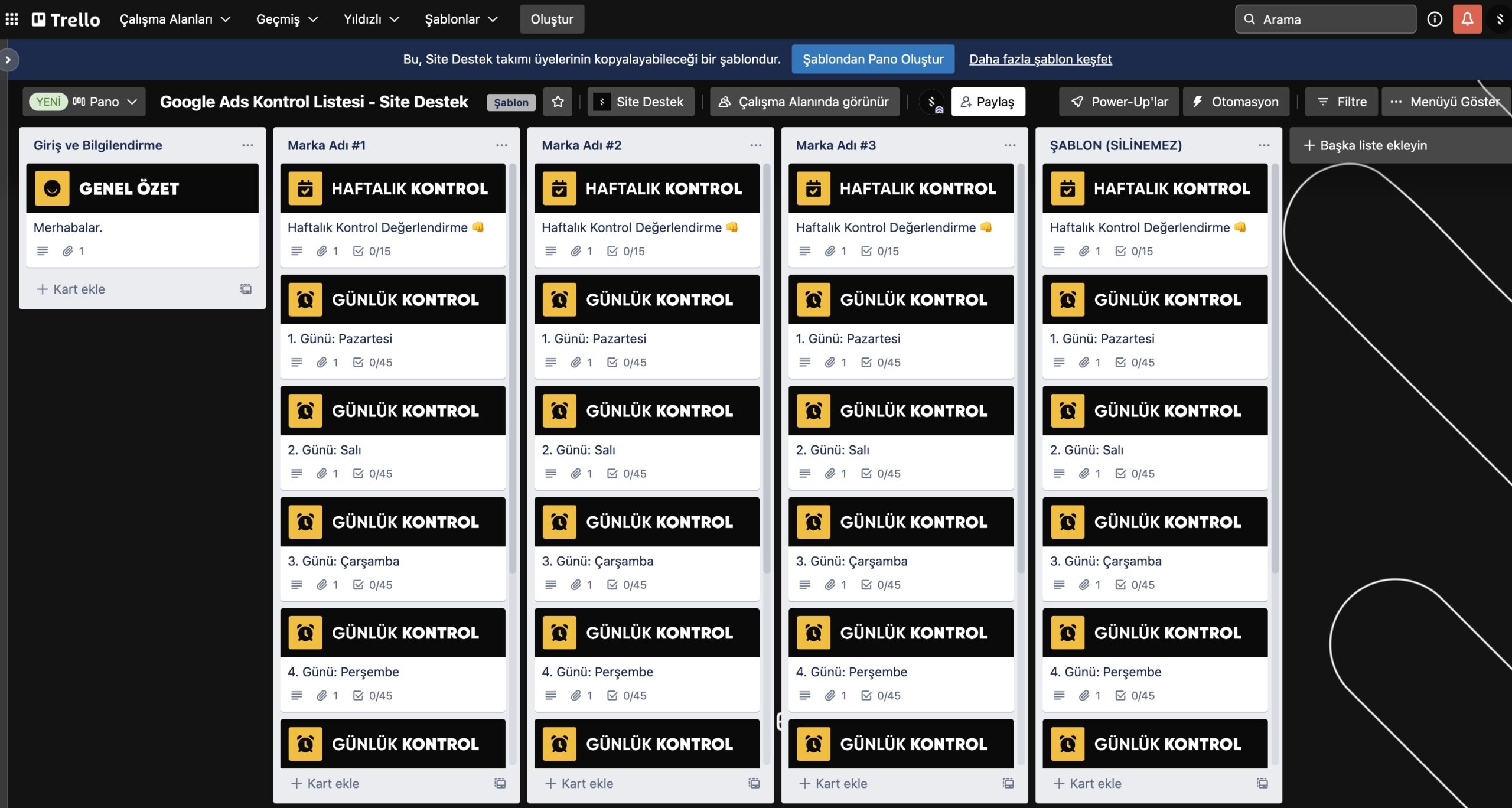Screen dimensions: 1512x808
Task: Open the Otomasyon menu
Action: (x=1236, y=102)
